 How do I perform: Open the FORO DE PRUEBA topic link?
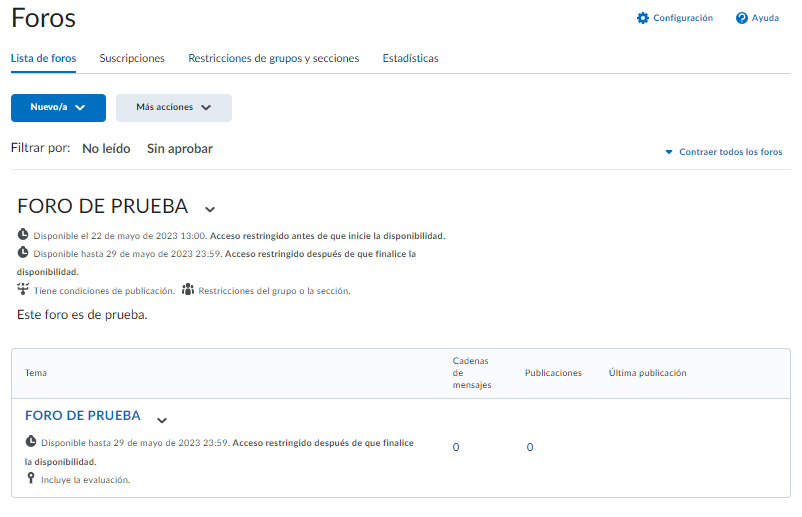coord(83,415)
